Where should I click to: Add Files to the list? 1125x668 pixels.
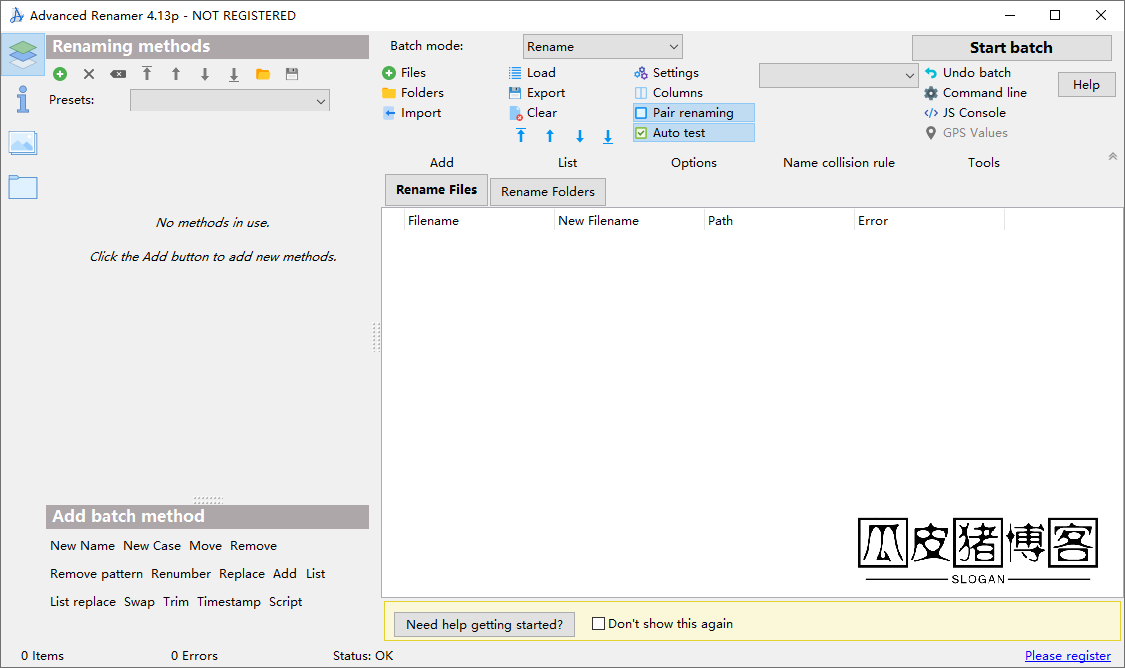pos(404,72)
